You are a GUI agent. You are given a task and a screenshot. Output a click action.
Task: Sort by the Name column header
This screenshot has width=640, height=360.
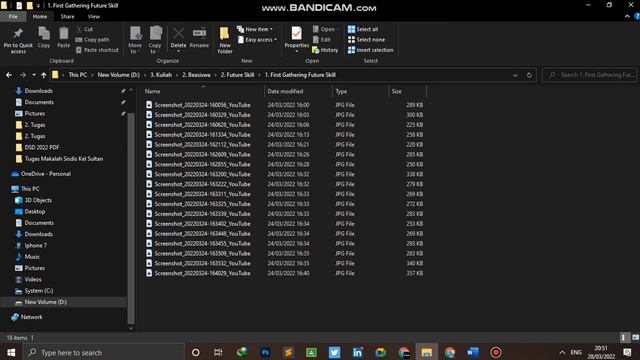204,91
